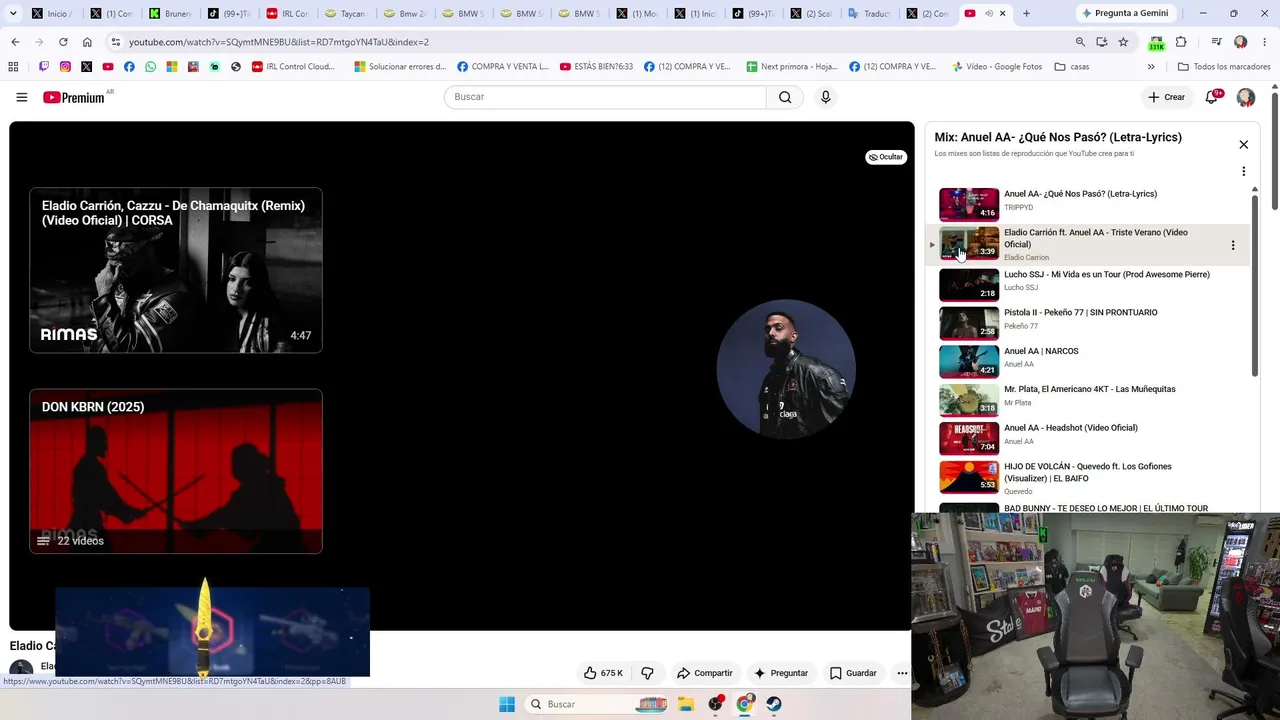This screenshot has width=1280, height=720.
Task: Click the YouTube search input field
Action: pos(605,97)
